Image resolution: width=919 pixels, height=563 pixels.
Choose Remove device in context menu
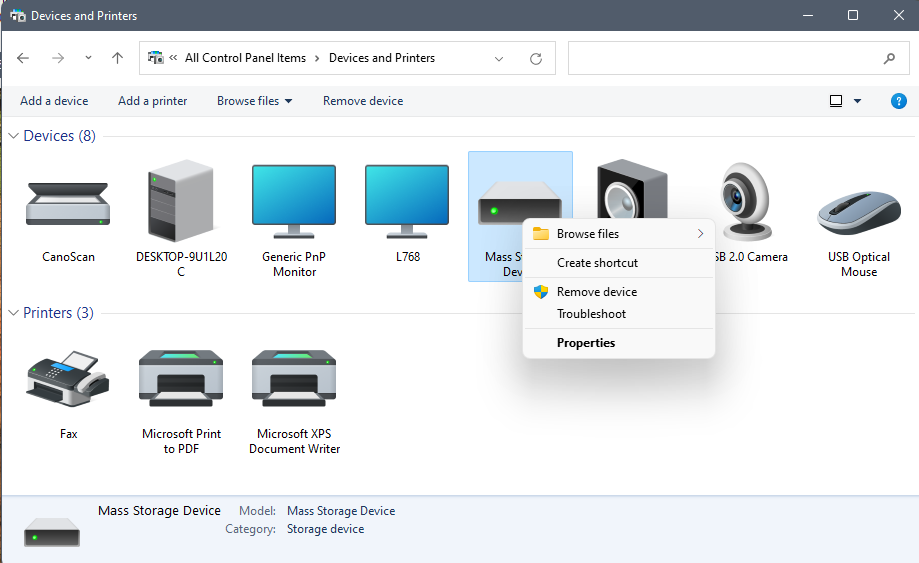coord(618,292)
